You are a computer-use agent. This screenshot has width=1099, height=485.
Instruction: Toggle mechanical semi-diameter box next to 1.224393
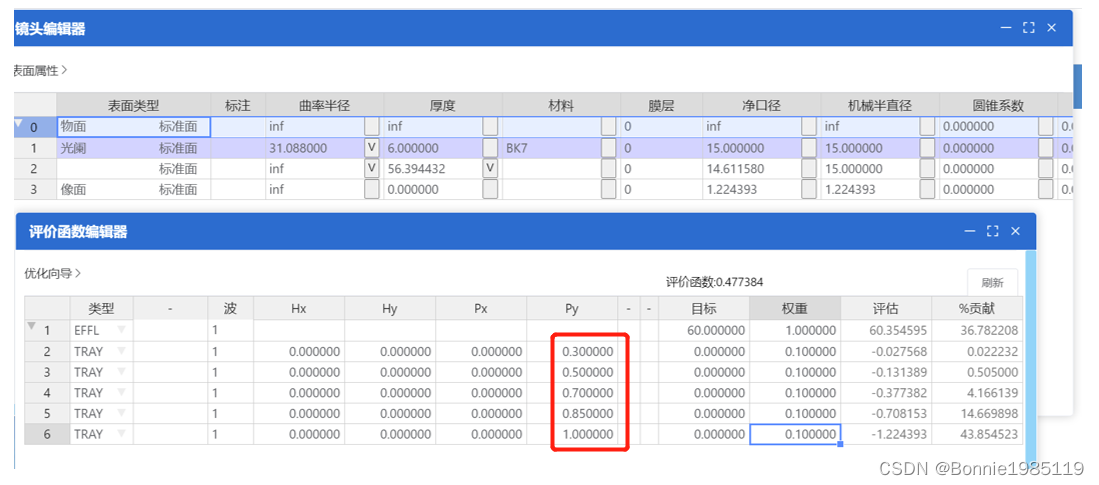point(927,189)
